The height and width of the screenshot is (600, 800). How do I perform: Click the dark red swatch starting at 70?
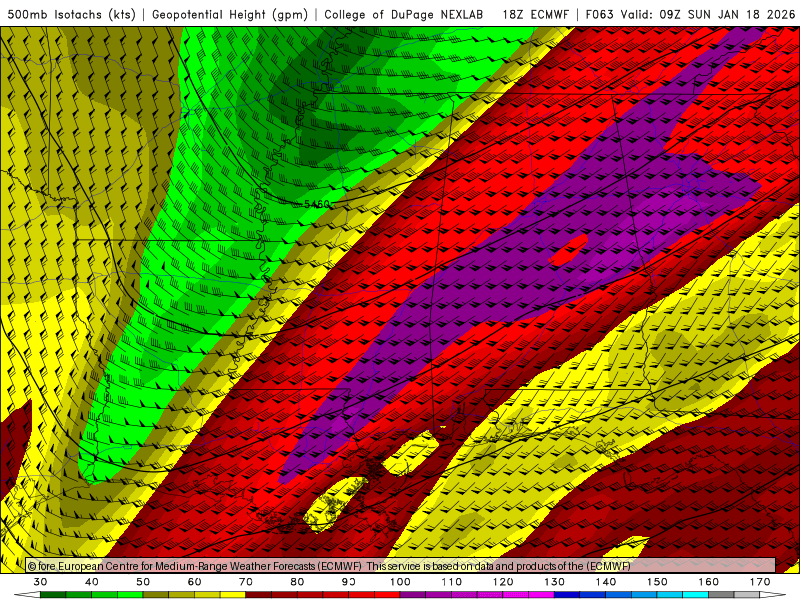coord(259,595)
